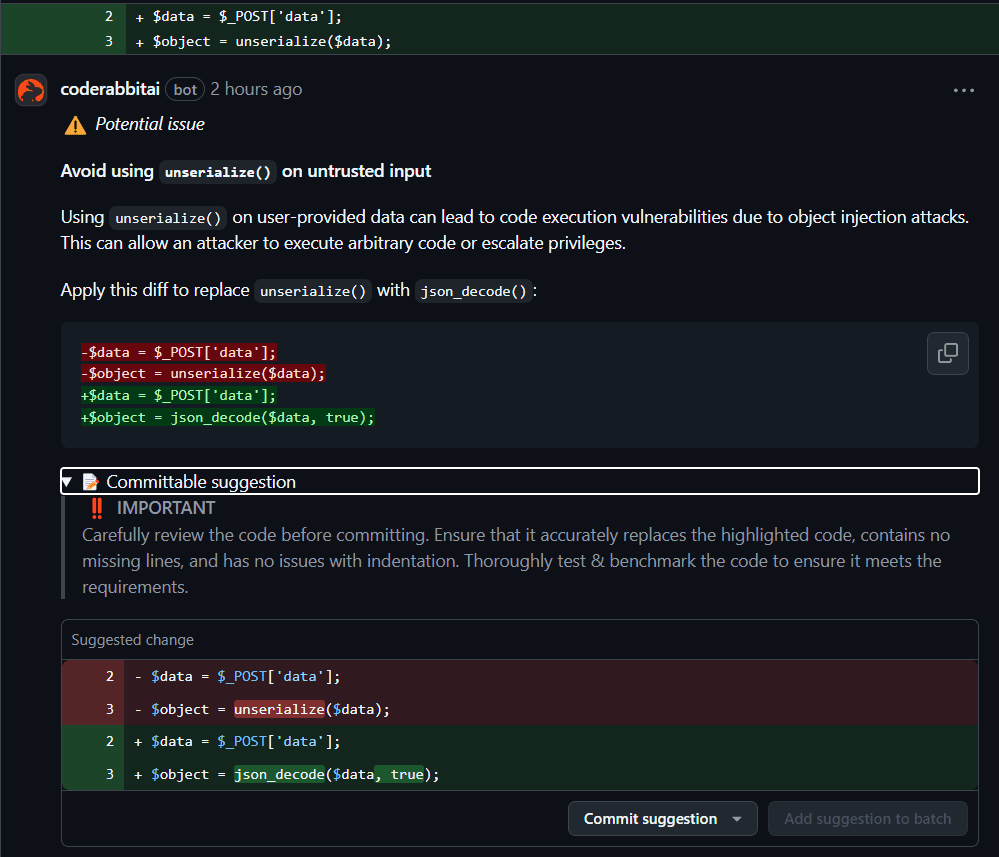The height and width of the screenshot is (857, 999).
Task: Click the json_decode() inline code tag
Action: pos(472,291)
